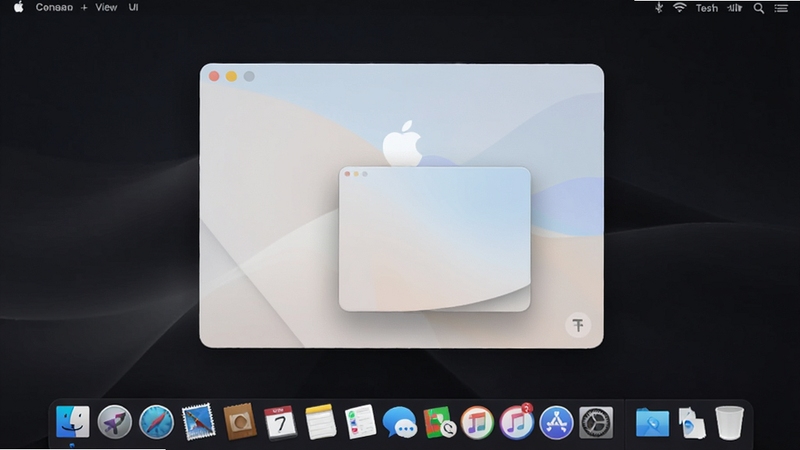The height and width of the screenshot is (450, 800).
Task: Minimize the large window with yellow button
Action: pos(232,76)
